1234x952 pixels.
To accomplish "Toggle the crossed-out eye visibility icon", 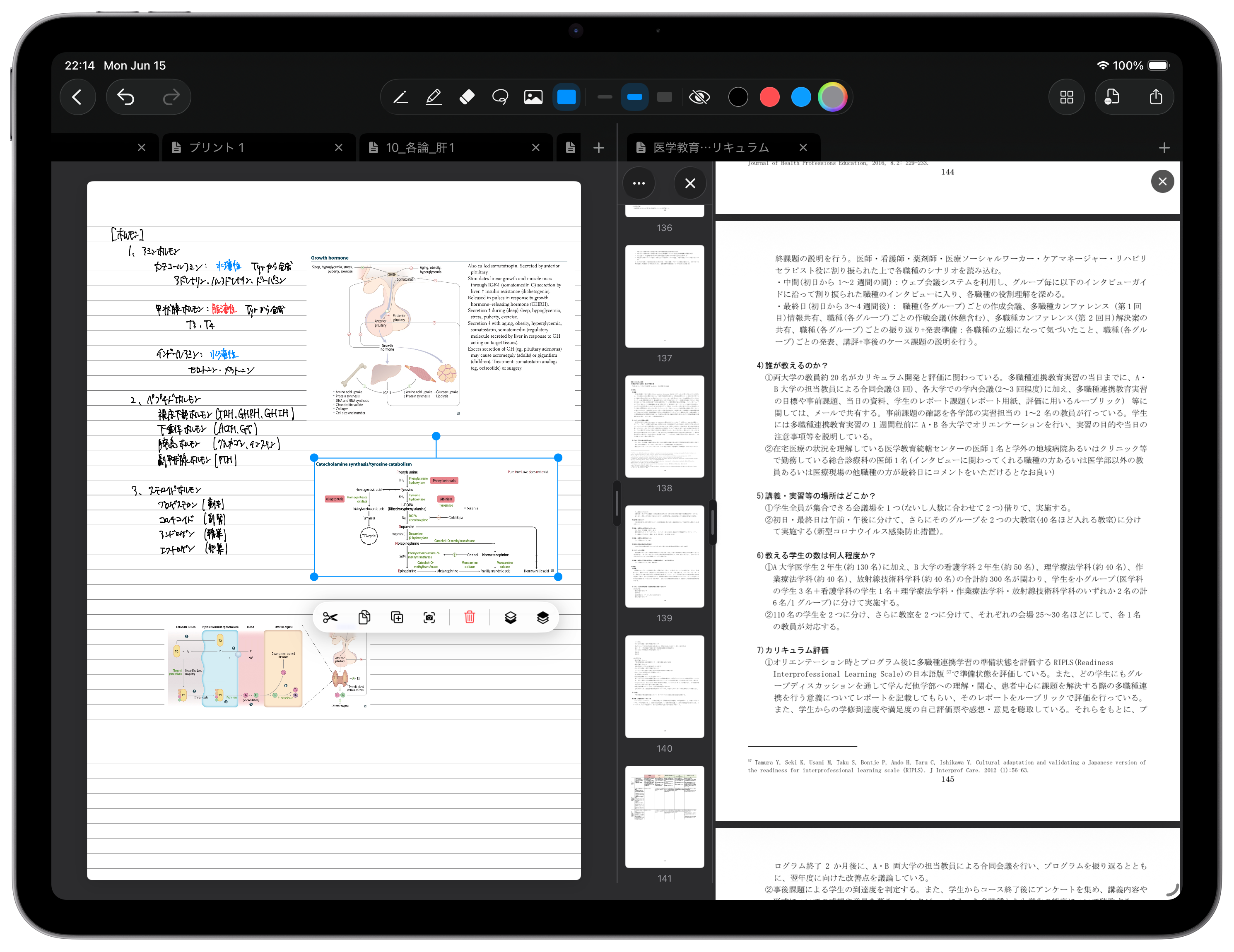I will coord(699,97).
